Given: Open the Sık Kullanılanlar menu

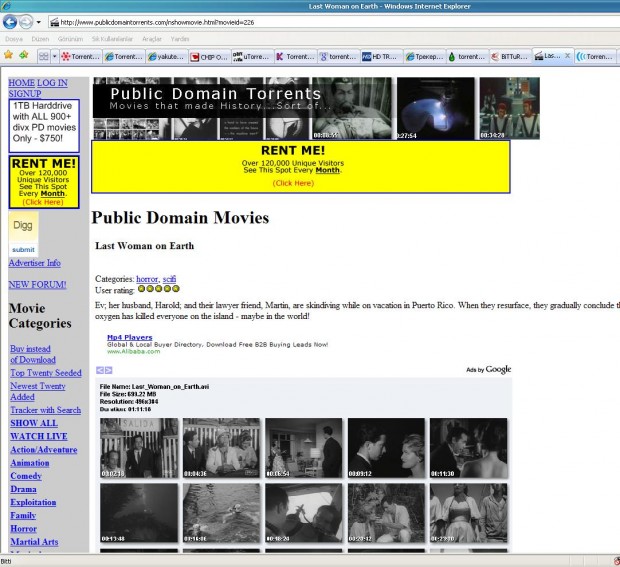Looking at the screenshot, I should point(112,39).
